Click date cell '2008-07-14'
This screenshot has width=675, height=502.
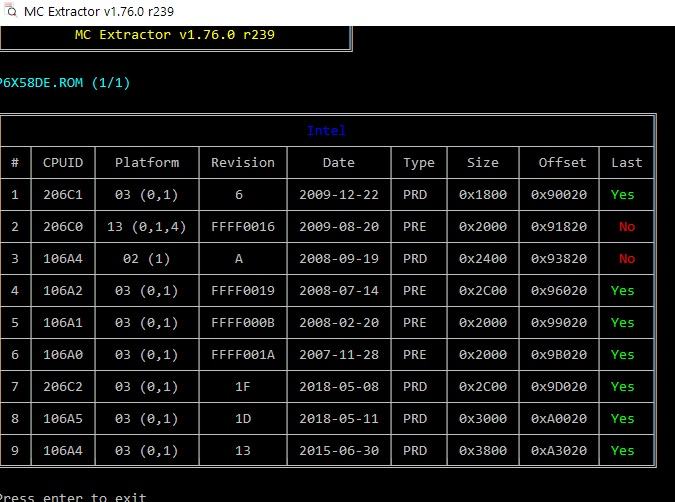point(339,291)
